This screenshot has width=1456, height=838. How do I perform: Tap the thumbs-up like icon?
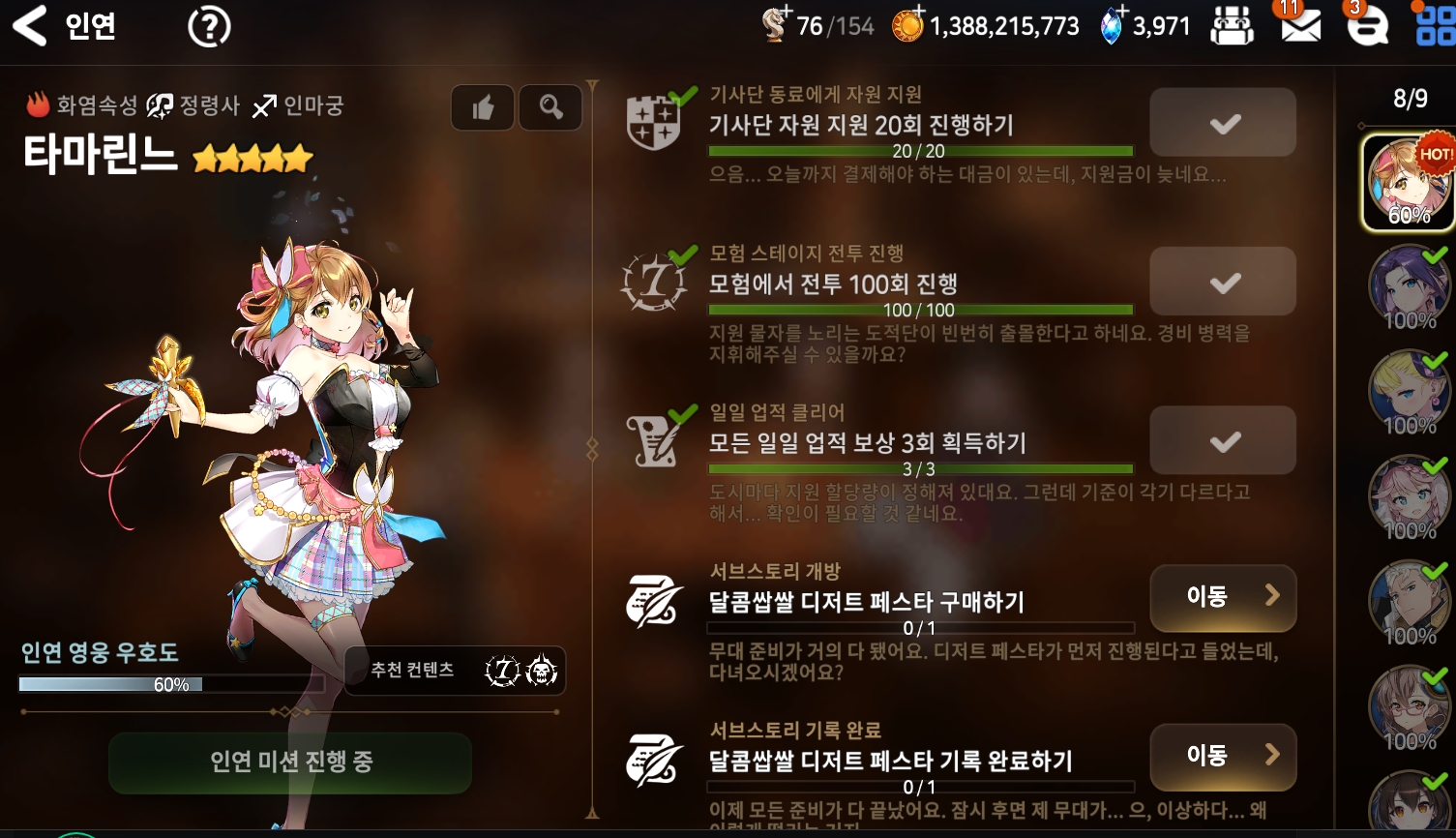pos(483,107)
